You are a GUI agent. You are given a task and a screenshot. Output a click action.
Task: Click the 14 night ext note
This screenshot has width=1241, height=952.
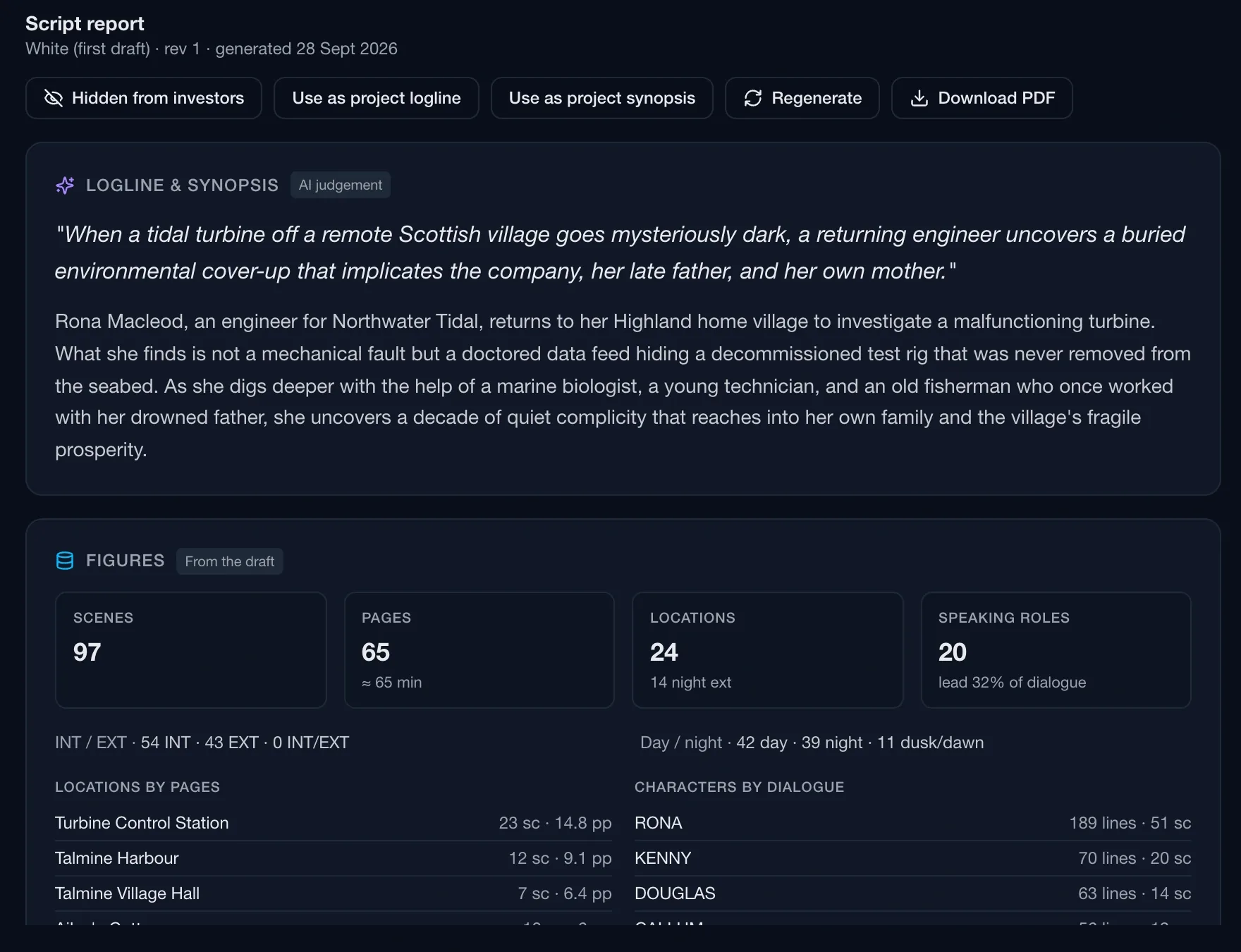pyautogui.click(x=691, y=682)
